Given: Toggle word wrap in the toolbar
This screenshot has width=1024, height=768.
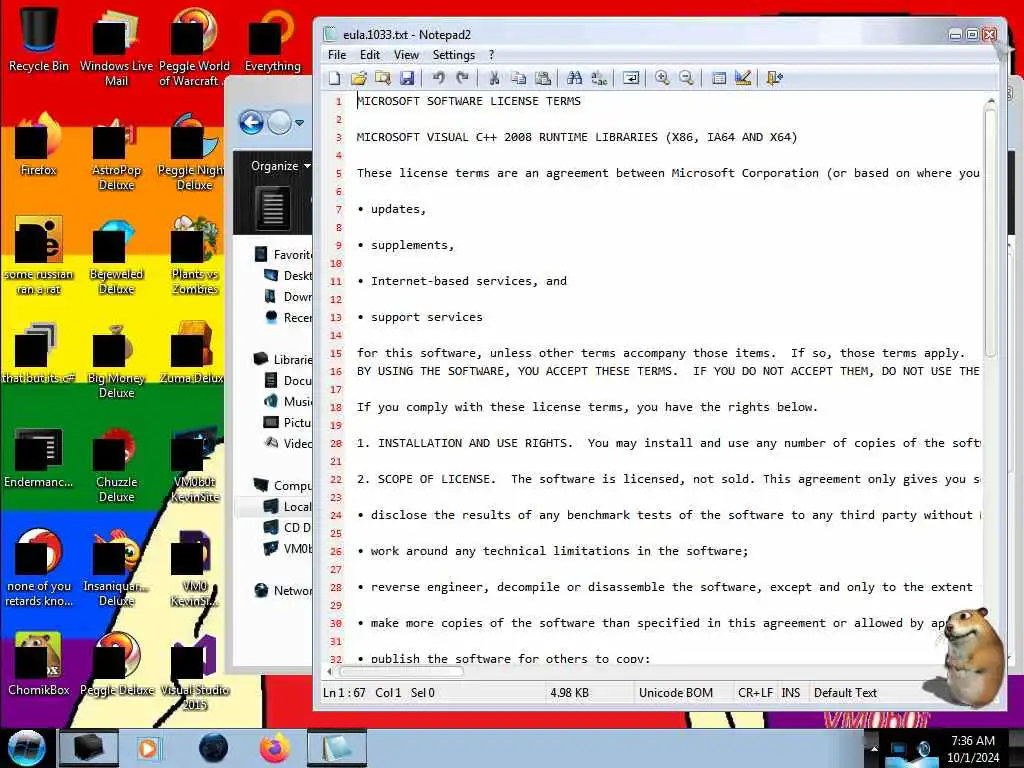Looking at the screenshot, I should [x=631, y=78].
